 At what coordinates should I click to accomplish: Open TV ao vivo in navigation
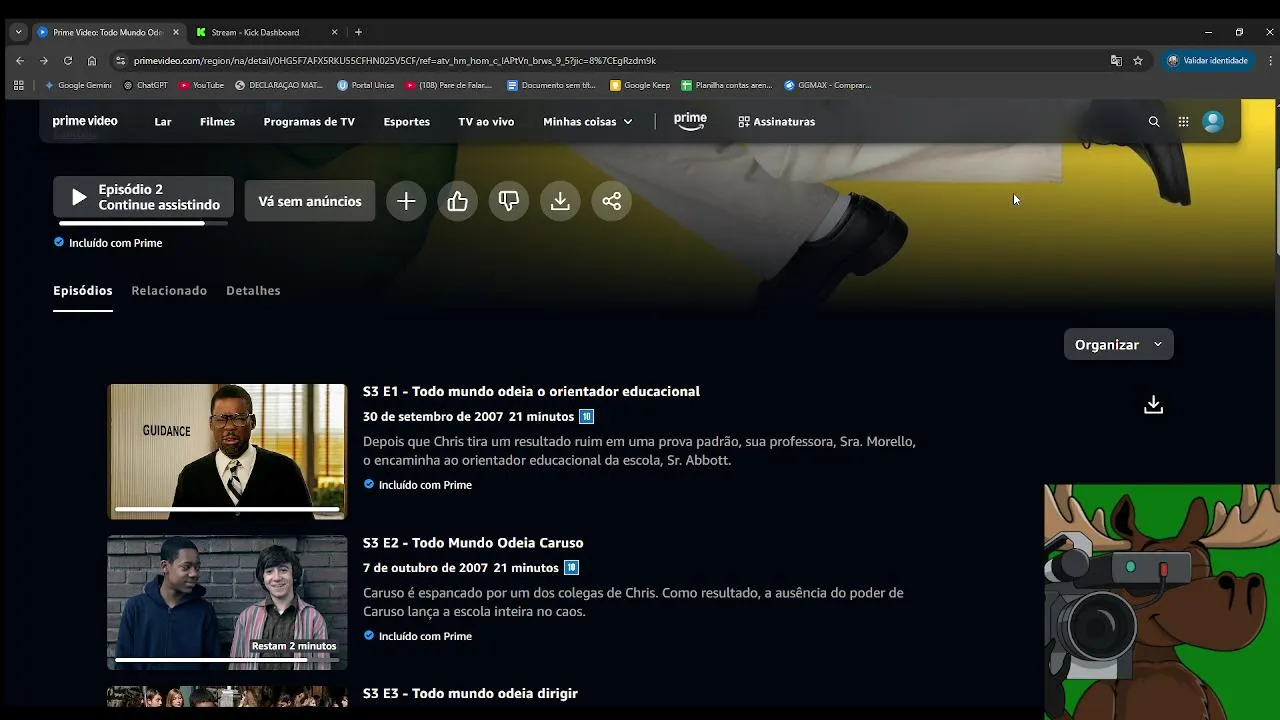pyautogui.click(x=486, y=121)
